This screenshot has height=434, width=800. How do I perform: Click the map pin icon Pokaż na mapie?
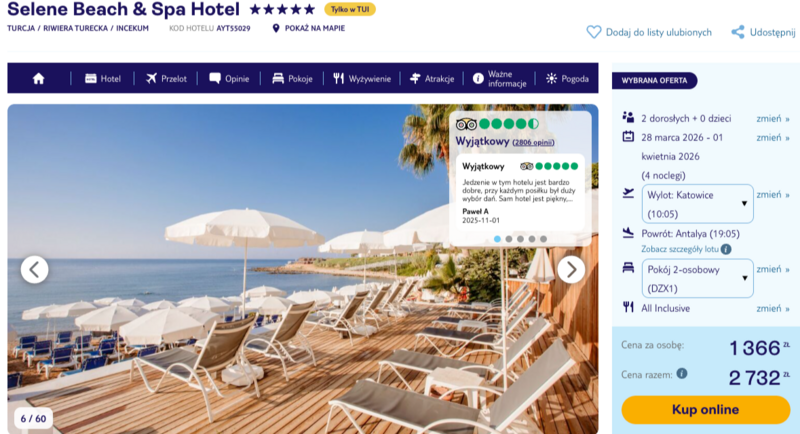pos(276,28)
